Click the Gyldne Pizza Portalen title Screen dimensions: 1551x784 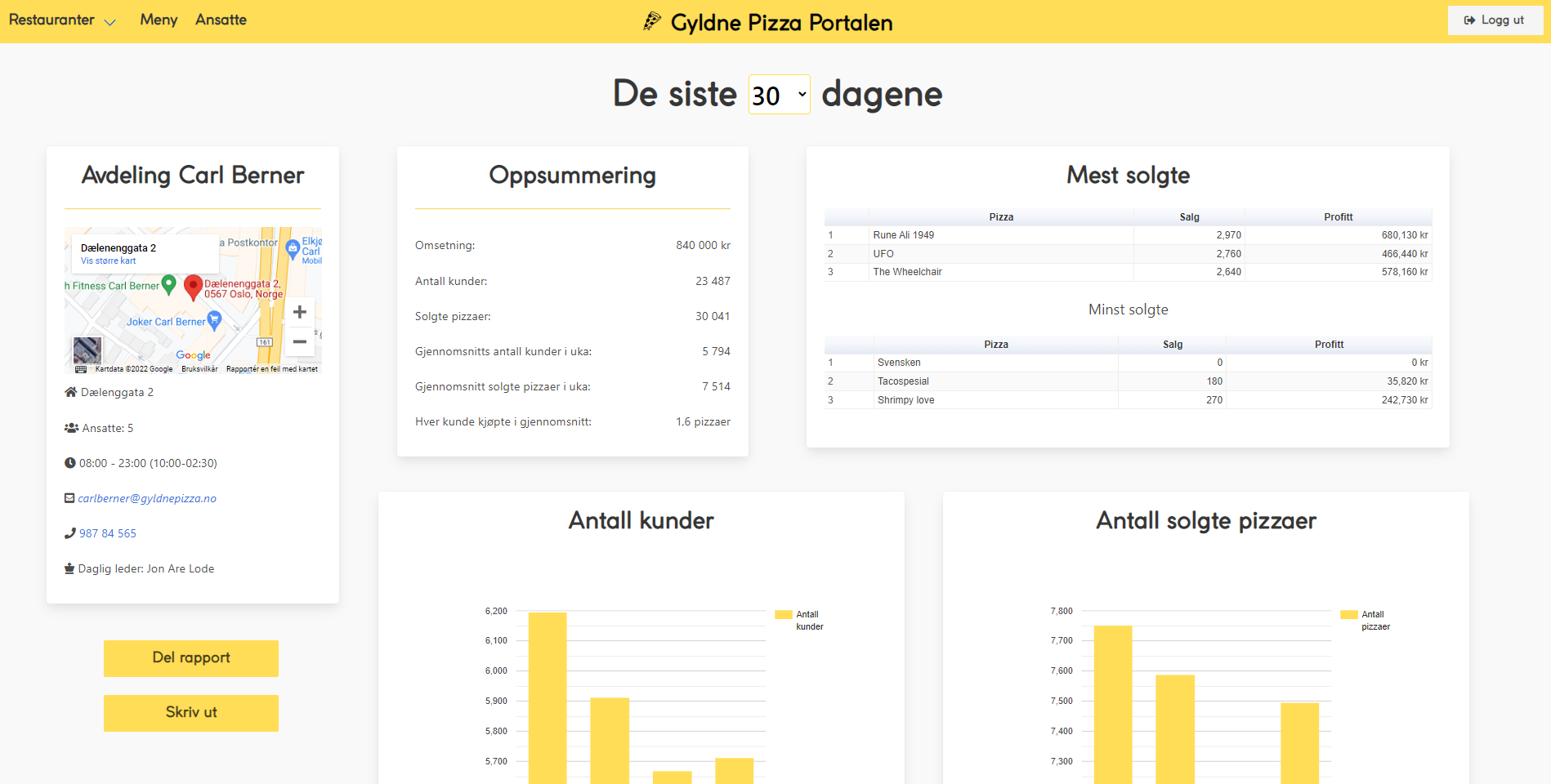pyautogui.click(x=781, y=22)
